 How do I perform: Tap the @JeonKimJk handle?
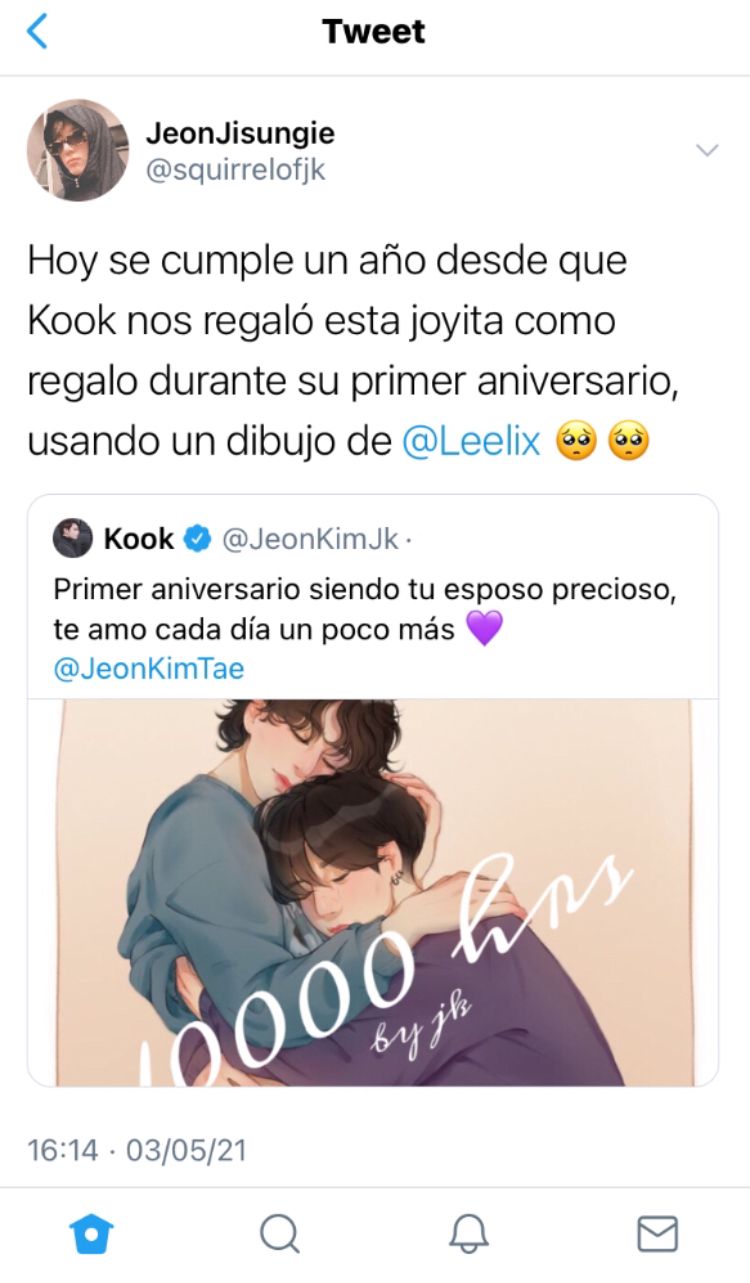click(309, 540)
